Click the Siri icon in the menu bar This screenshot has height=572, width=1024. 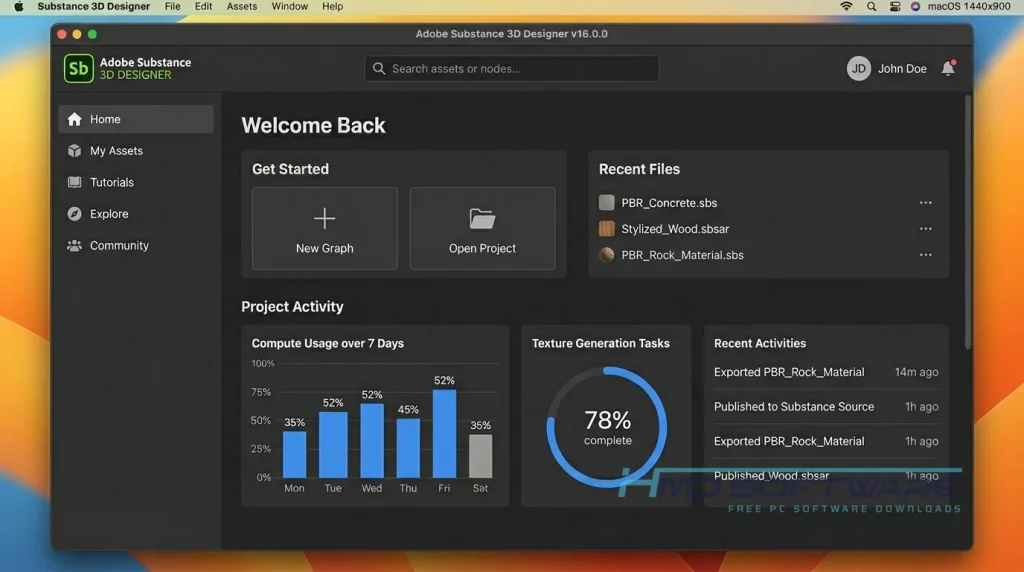[x=915, y=7]
